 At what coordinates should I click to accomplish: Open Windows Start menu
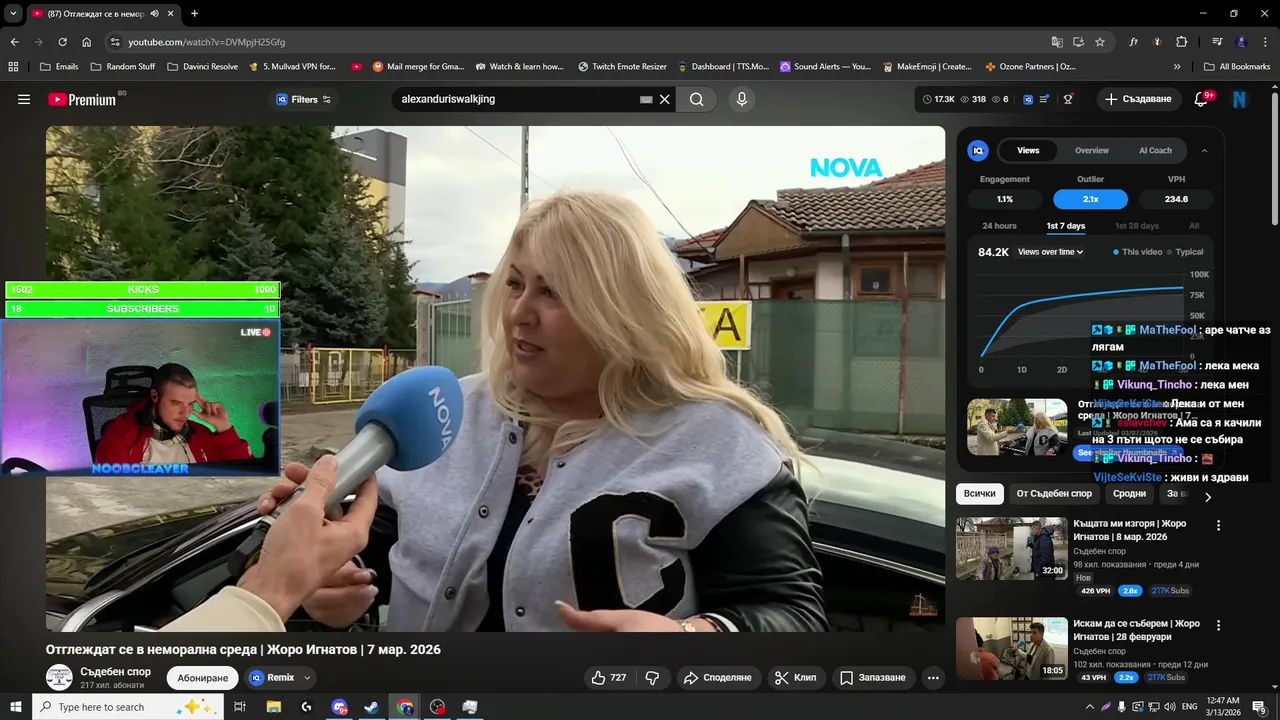[x=15, y=707]
